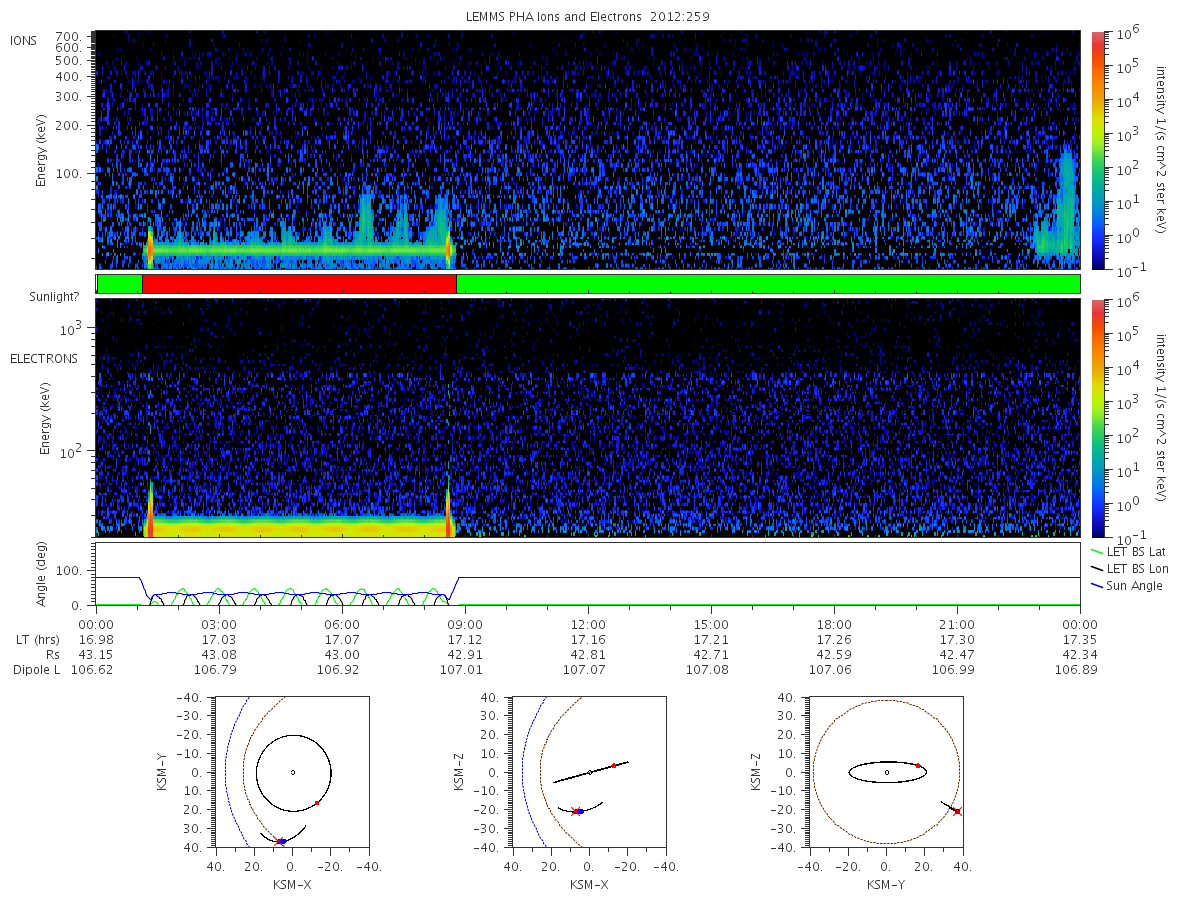The height and width of the screenshot is (900, 1200).
Task: Click the ELECTRONS panel label
Action: pyautogui.click(x=43, y=358)
